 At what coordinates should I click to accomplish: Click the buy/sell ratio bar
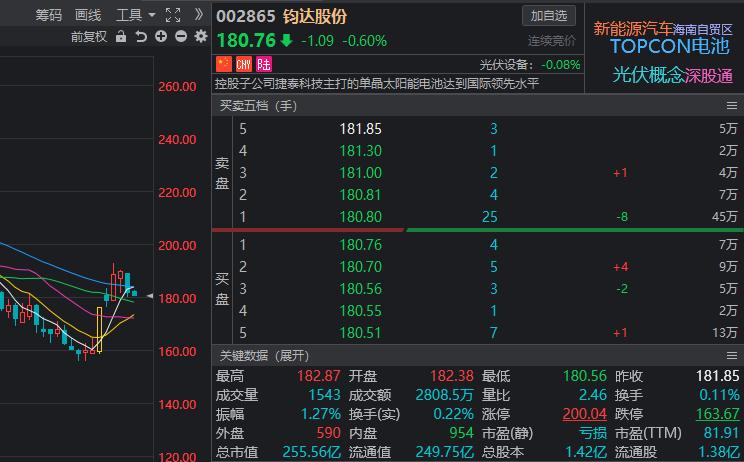click(x=478, y=230)
